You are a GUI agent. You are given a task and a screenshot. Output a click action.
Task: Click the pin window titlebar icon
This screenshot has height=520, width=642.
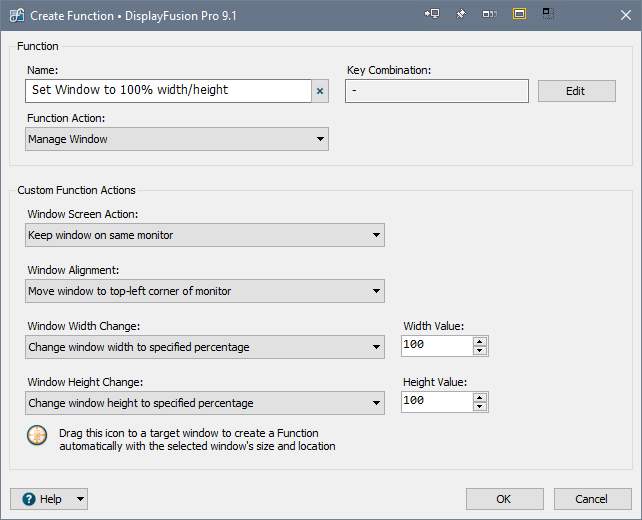click(x=461, y=14)
